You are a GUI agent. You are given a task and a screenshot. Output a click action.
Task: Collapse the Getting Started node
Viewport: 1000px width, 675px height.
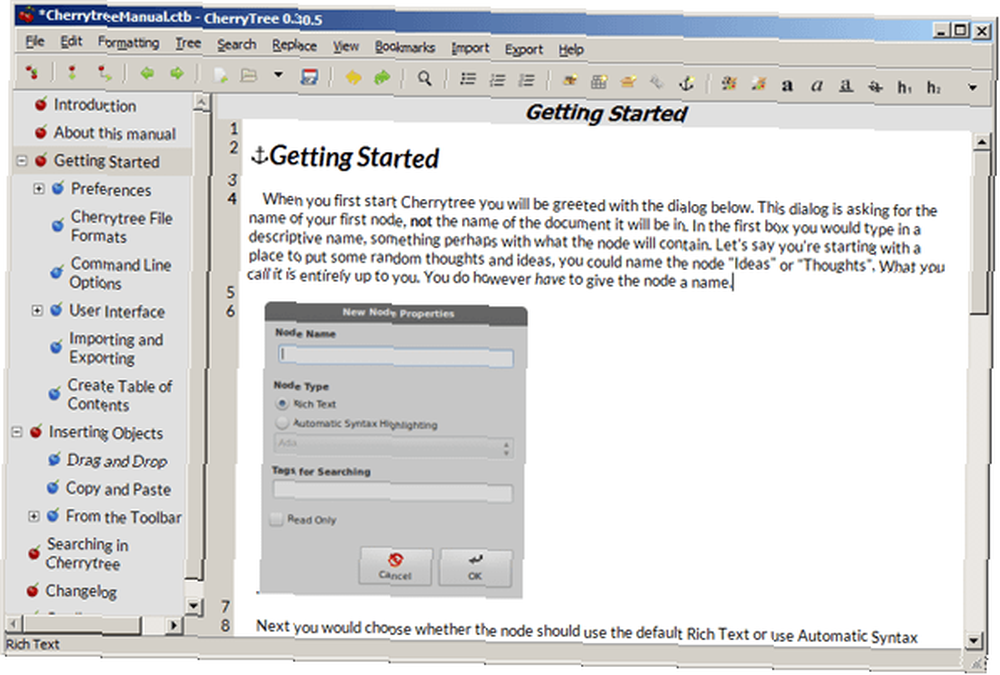coord(21,161)
